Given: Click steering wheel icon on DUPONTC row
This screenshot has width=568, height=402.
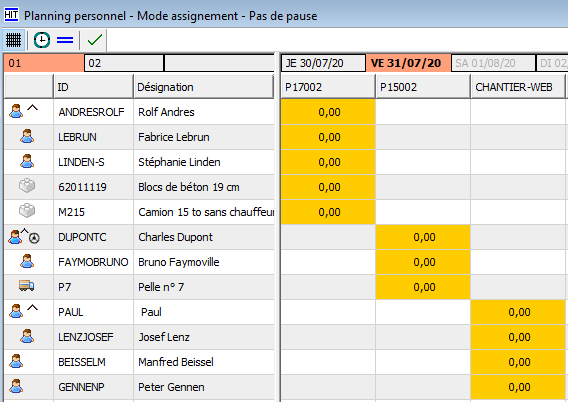Looking at the screenshot, I should 34,238.
